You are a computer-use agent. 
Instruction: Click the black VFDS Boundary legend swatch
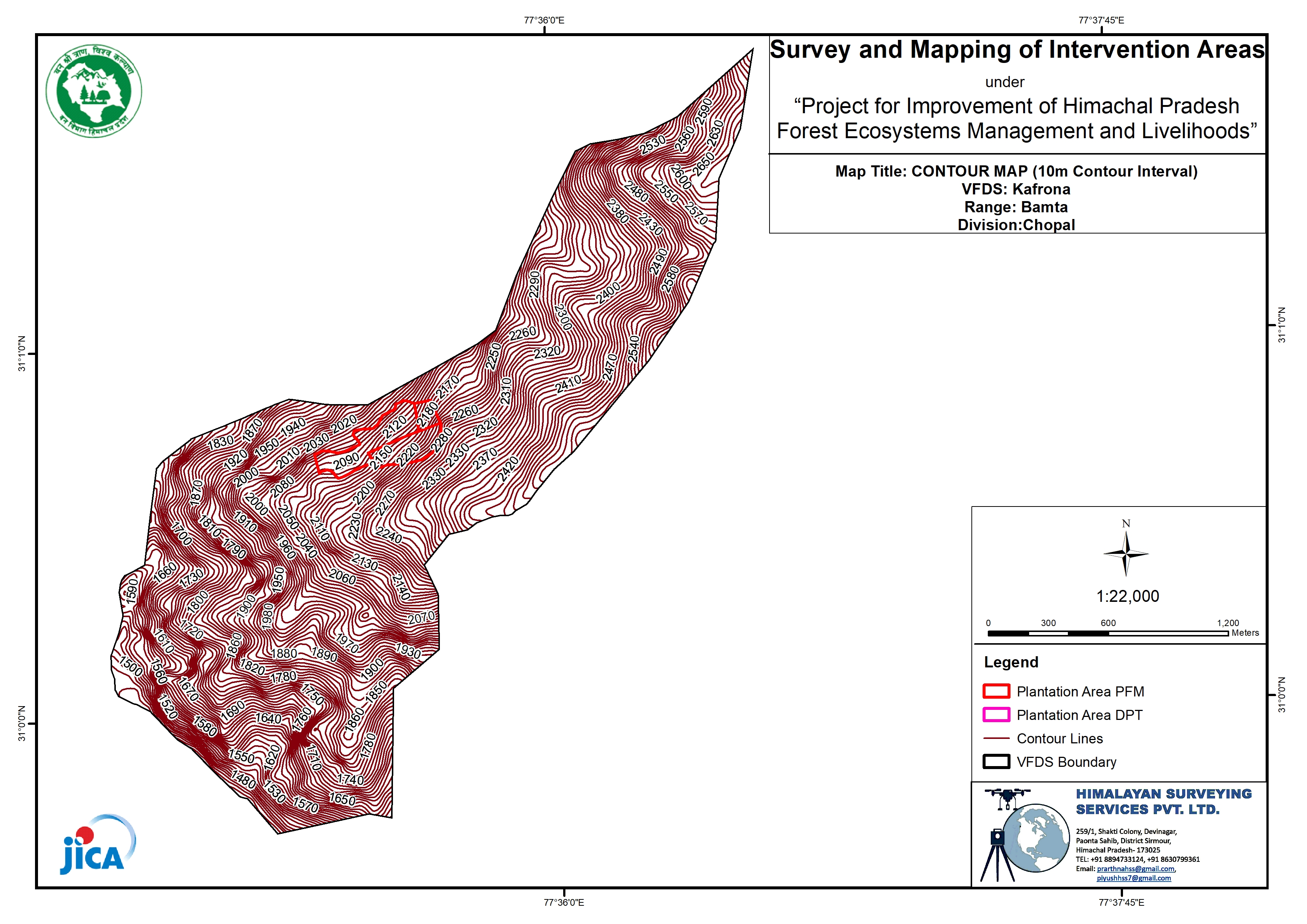(996, 762)
